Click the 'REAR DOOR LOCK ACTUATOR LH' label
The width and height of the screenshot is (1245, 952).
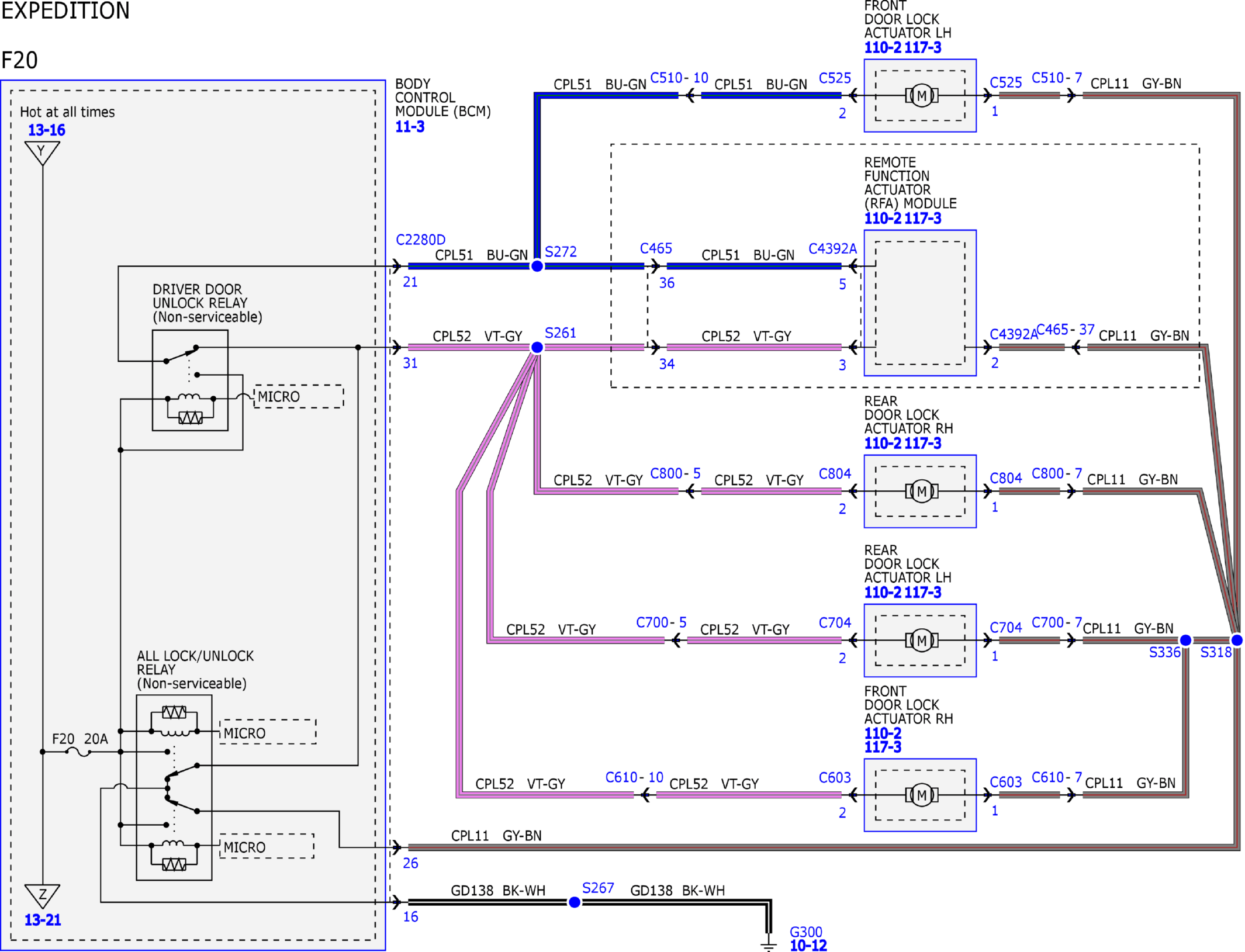[x=908, y=564]
